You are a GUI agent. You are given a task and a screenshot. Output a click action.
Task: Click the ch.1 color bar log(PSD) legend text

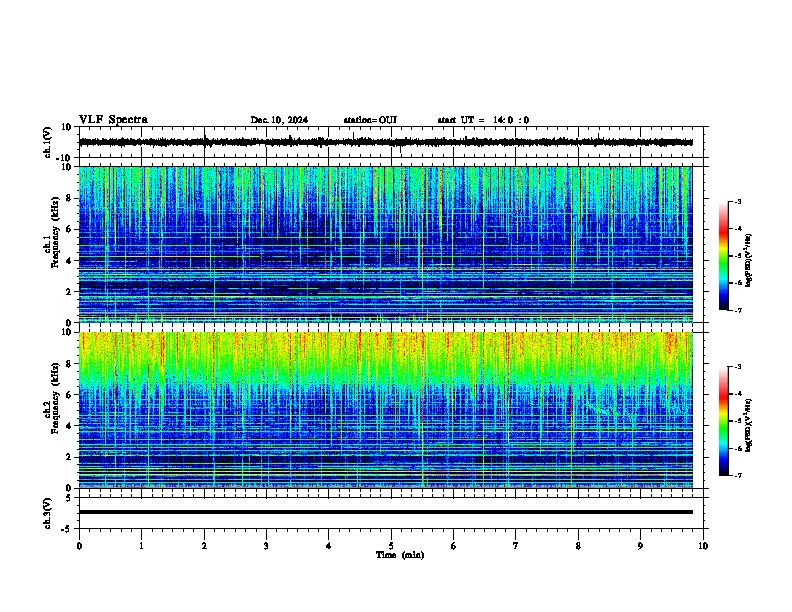pyautogui.click(x=749, y=261)
